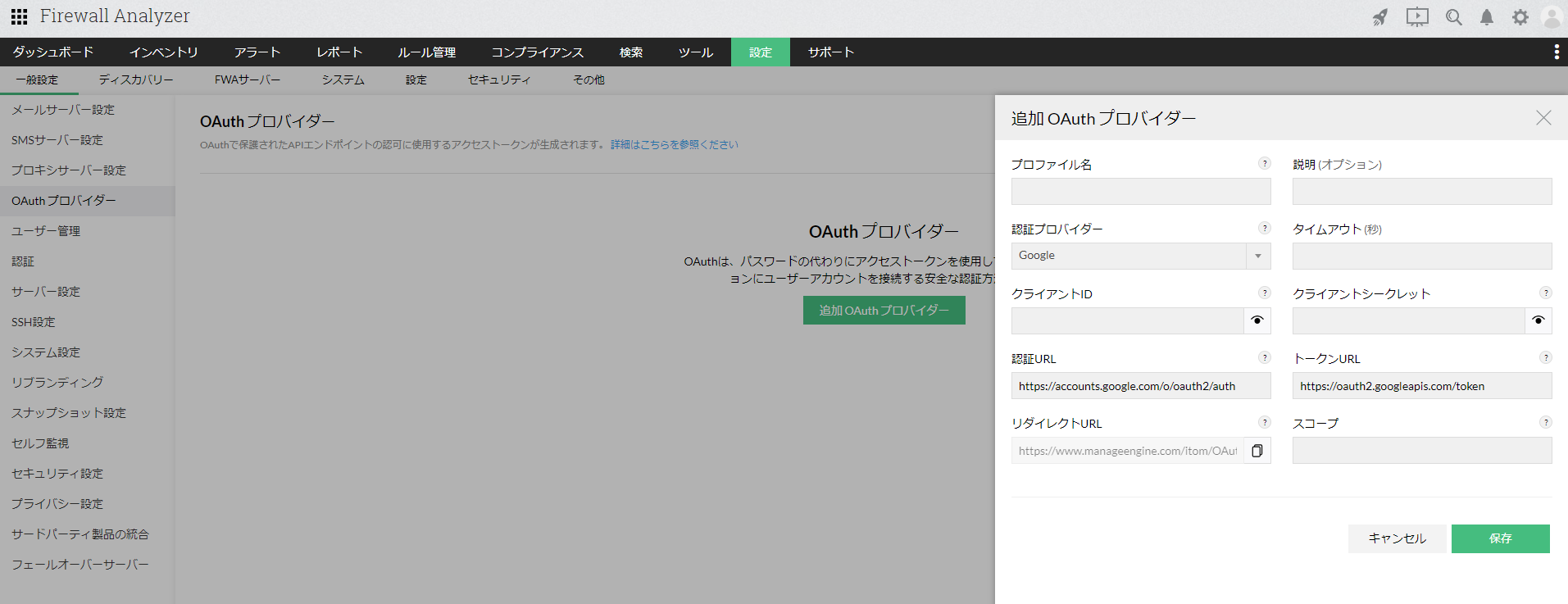Open コンプライアンス in the main menu

[x=538, y=52]
